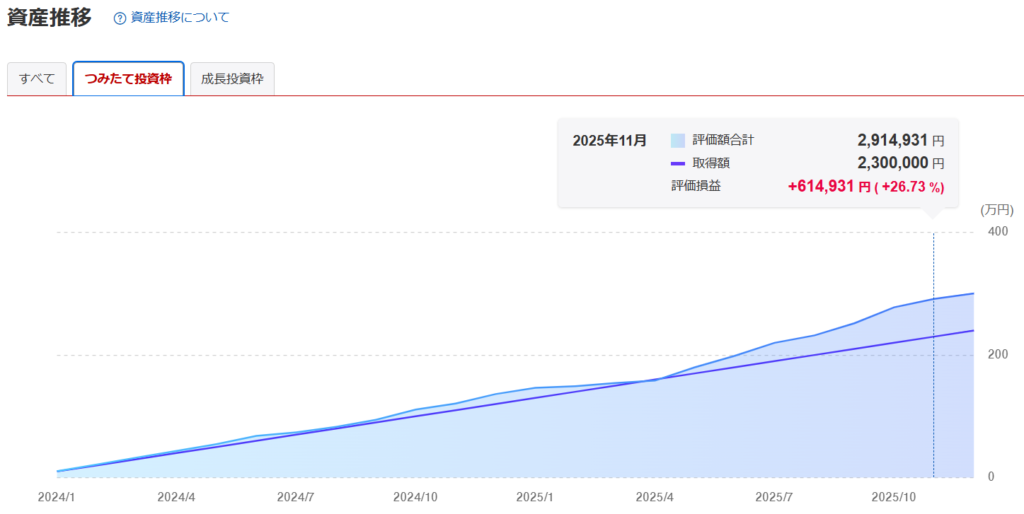Select the すべて tab
This screenshot has width=1024, height=514.
pyautogui.click(x=37, y=79)
